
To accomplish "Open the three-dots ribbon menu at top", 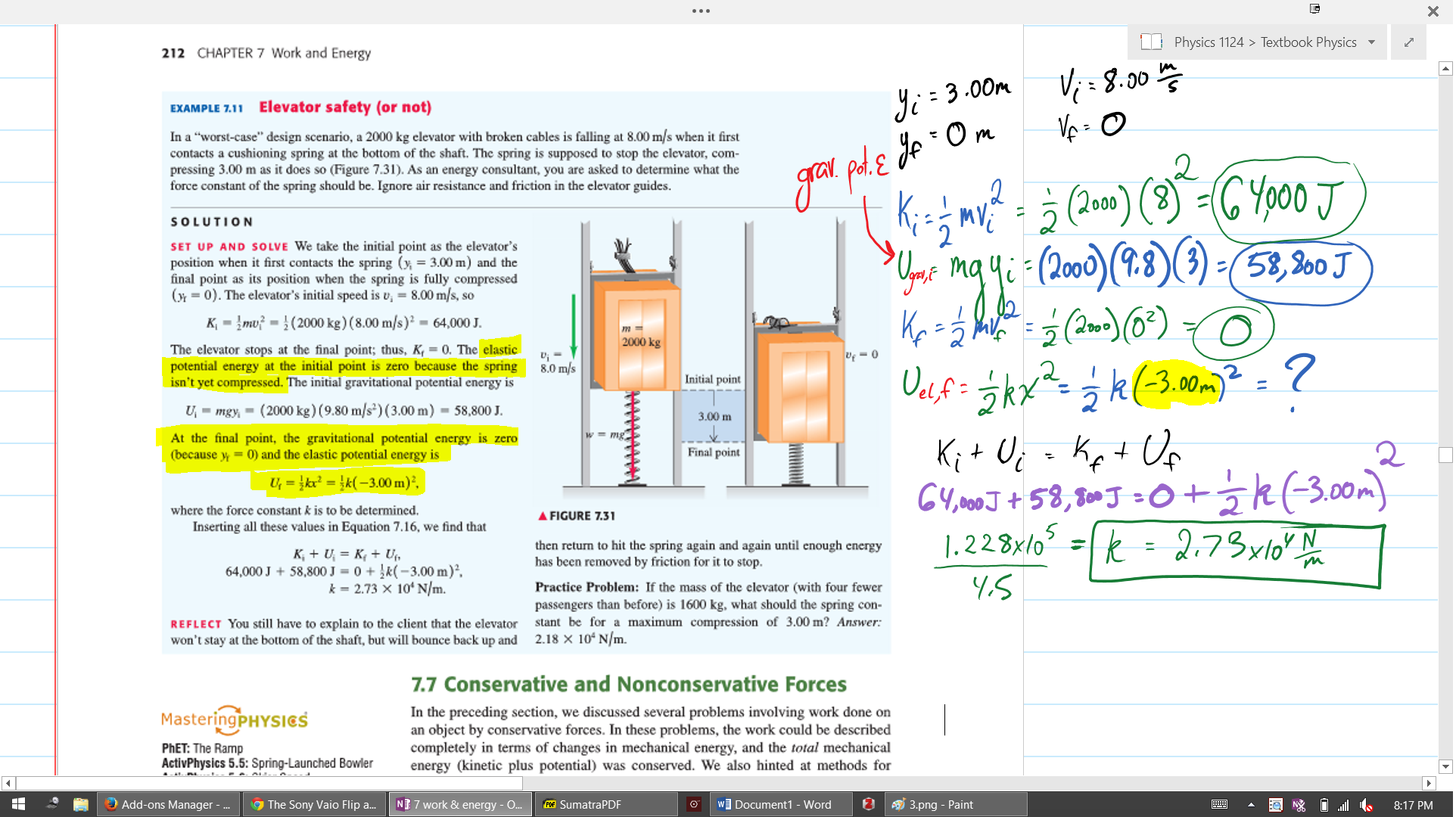I will (701, 11).
